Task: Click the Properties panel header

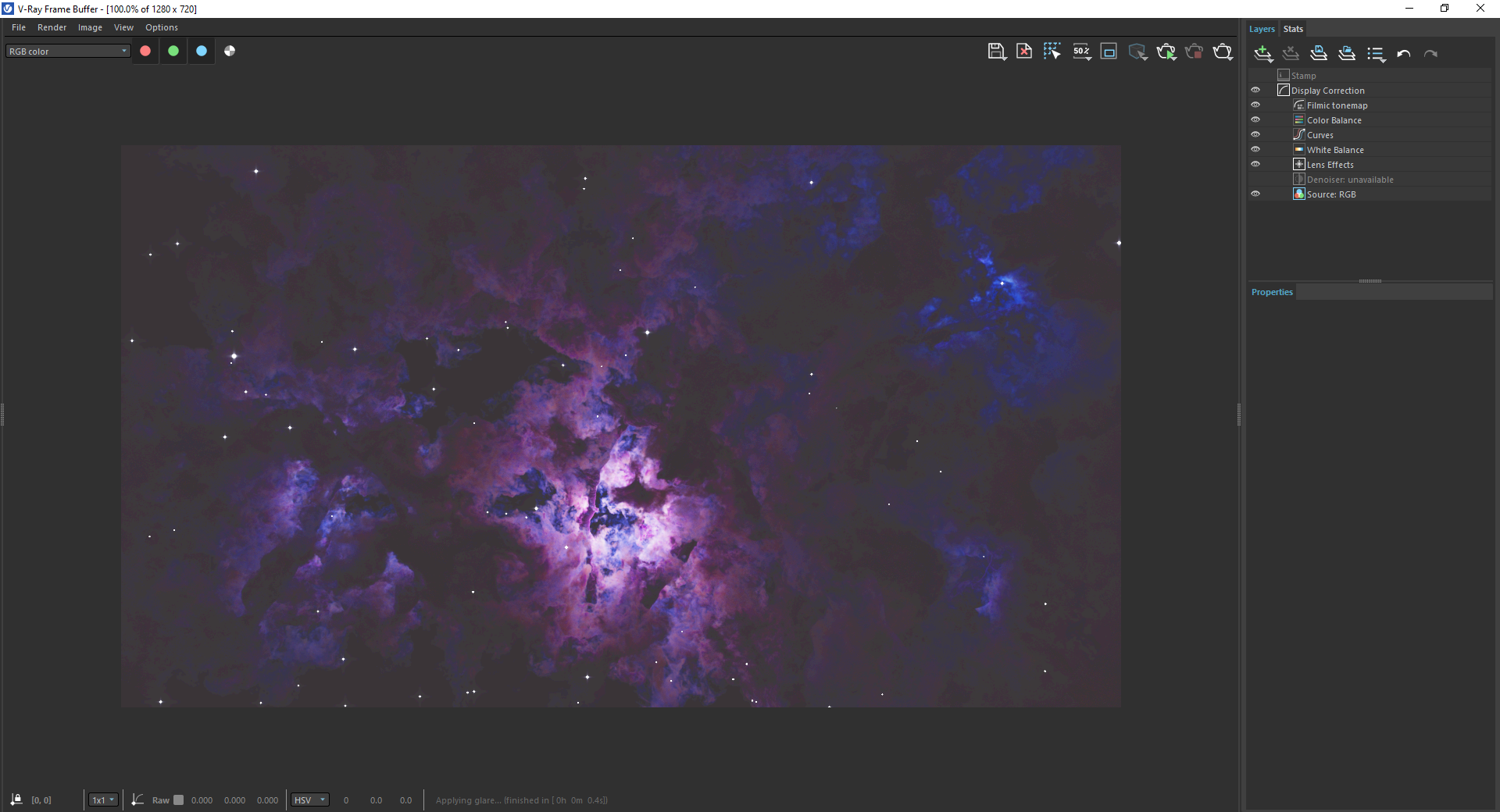Action: 1272,292
